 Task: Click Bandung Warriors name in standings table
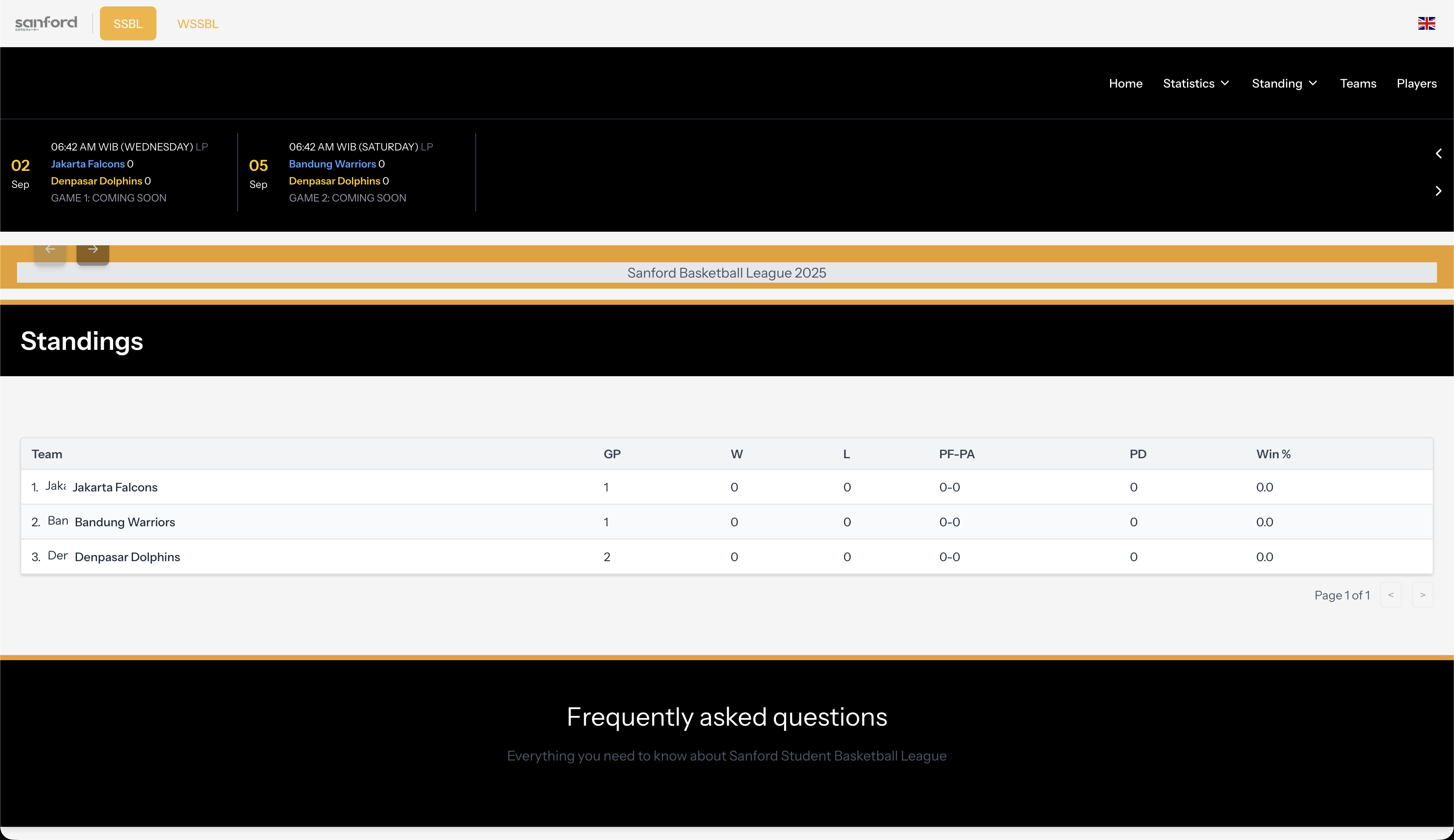125,522
